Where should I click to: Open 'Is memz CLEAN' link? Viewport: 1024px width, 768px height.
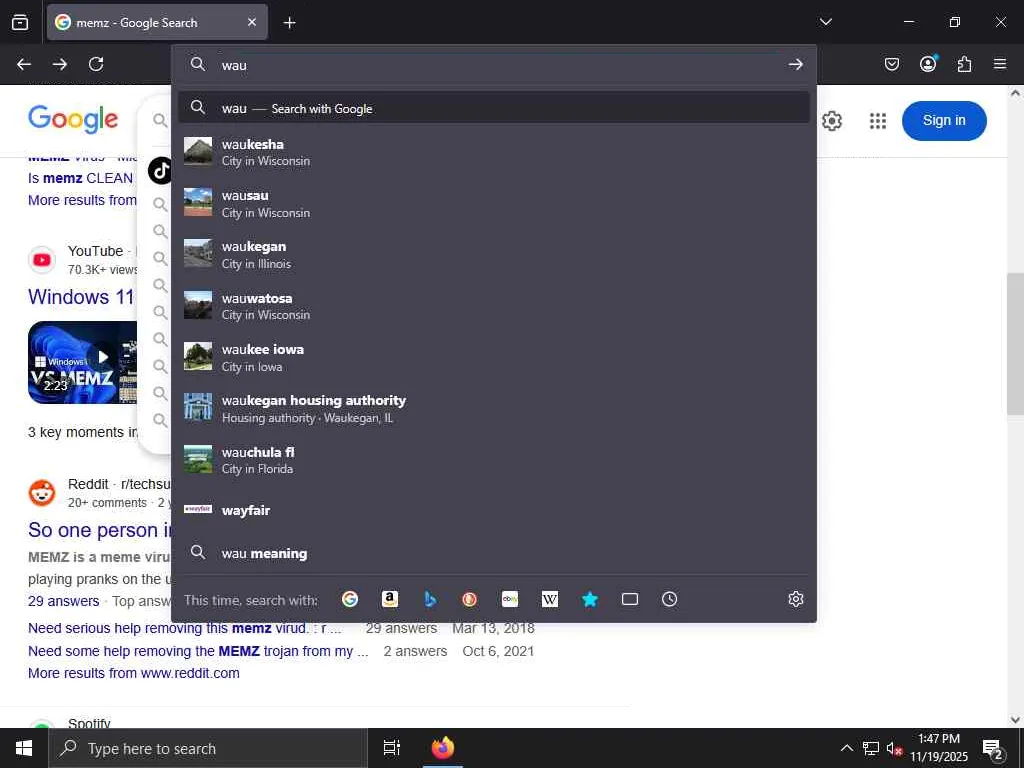click(x=80, y=178)
